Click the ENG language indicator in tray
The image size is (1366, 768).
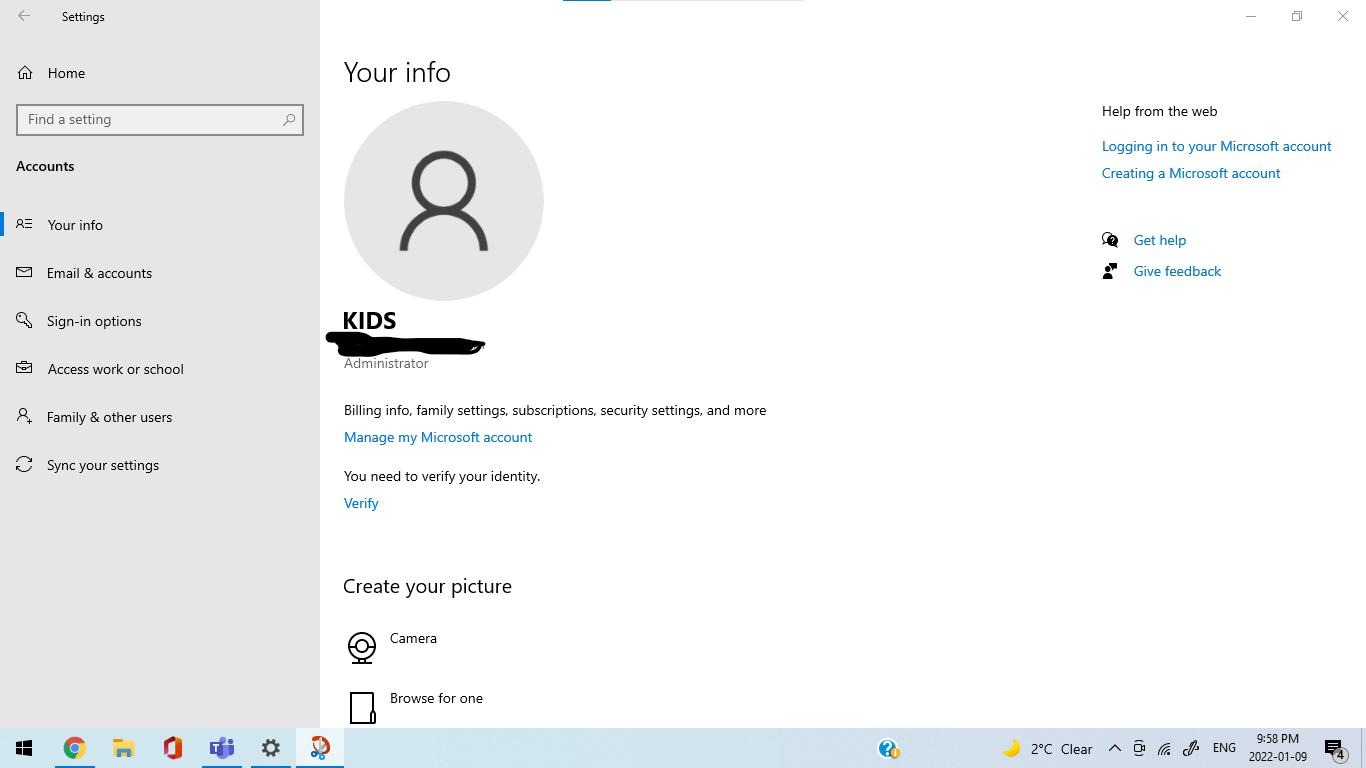pos(1224,748)
